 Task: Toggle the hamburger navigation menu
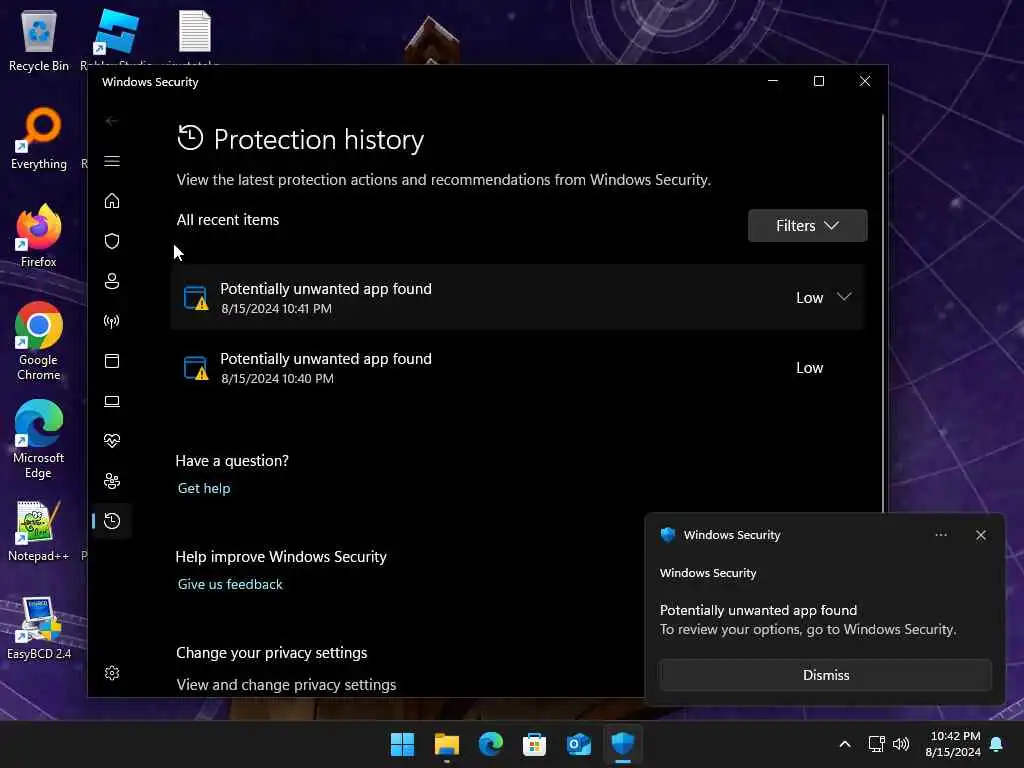112,161
